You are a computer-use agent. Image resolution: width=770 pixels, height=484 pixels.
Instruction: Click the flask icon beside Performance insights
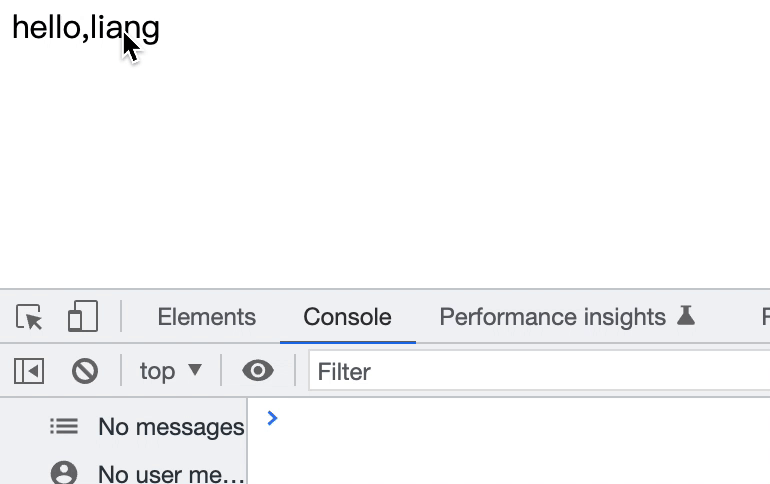[x=686, y=317]
